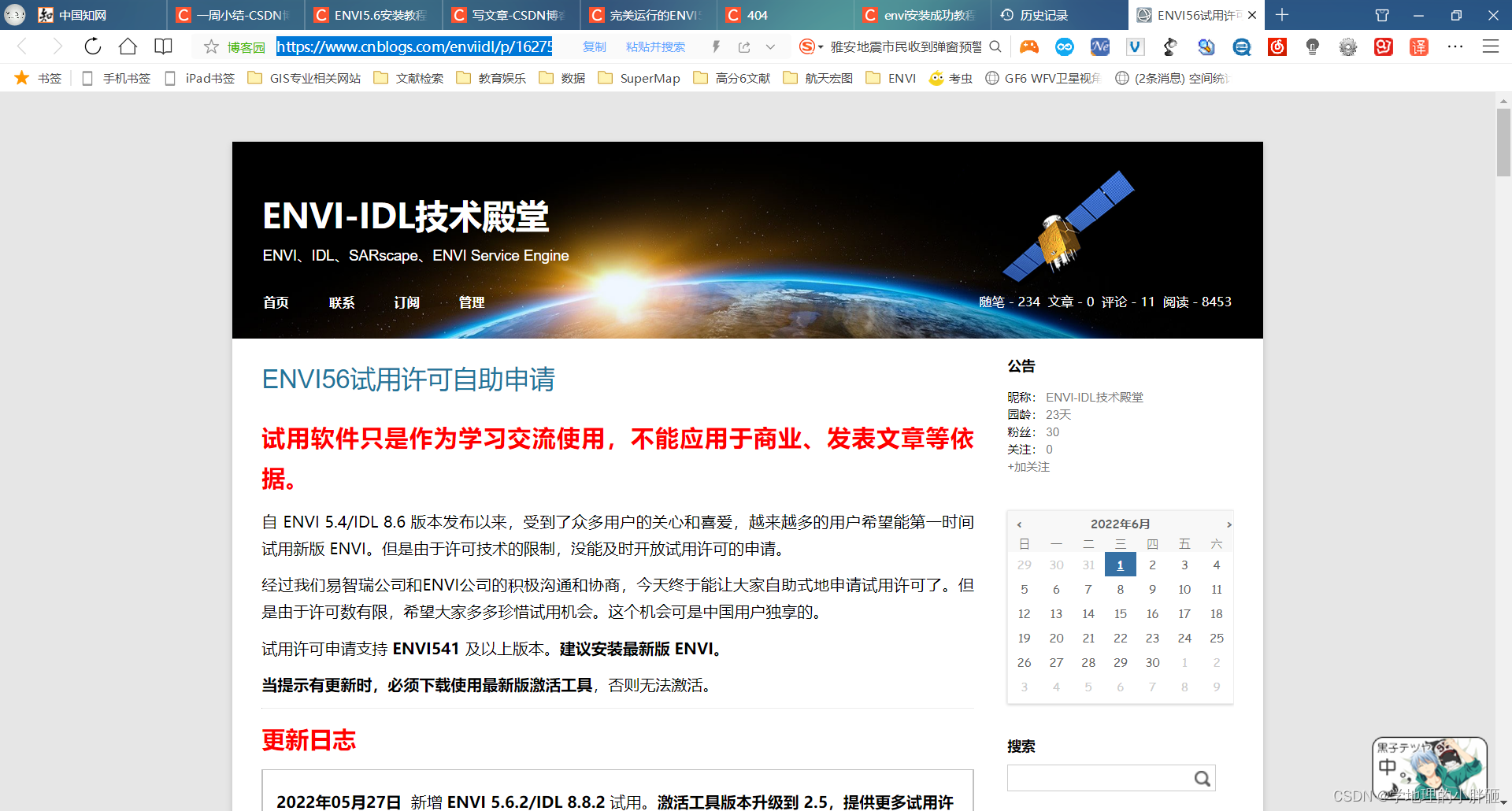Click the 首页 blog navigation item

[x=276, y=302]
